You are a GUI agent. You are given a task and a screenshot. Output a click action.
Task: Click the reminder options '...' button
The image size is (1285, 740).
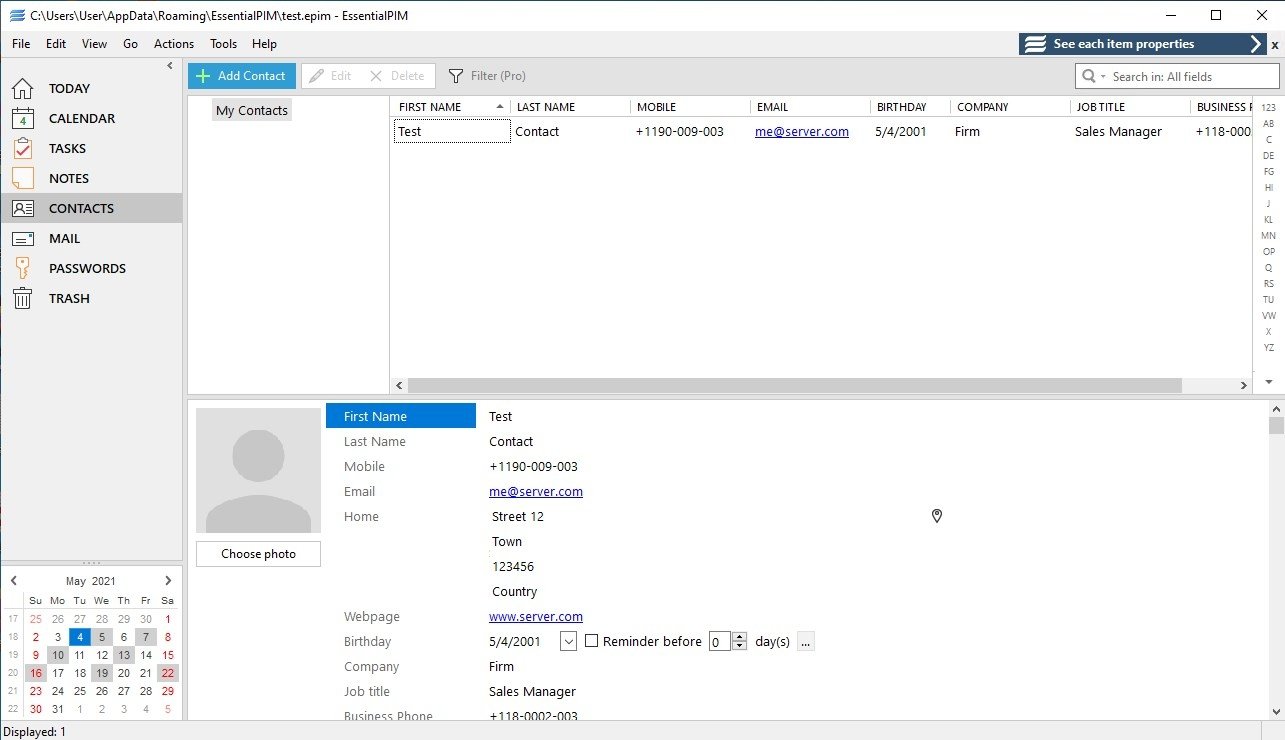point(805,641)
